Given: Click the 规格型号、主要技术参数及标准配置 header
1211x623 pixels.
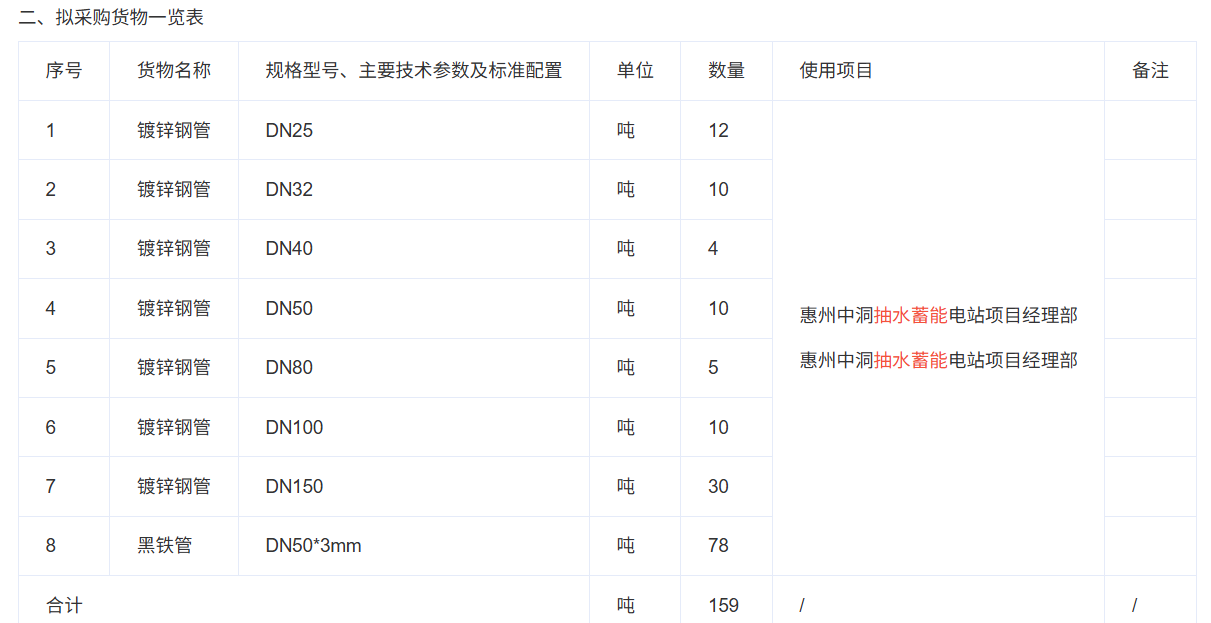Looking at the screenshot, I should coord(413,71).
